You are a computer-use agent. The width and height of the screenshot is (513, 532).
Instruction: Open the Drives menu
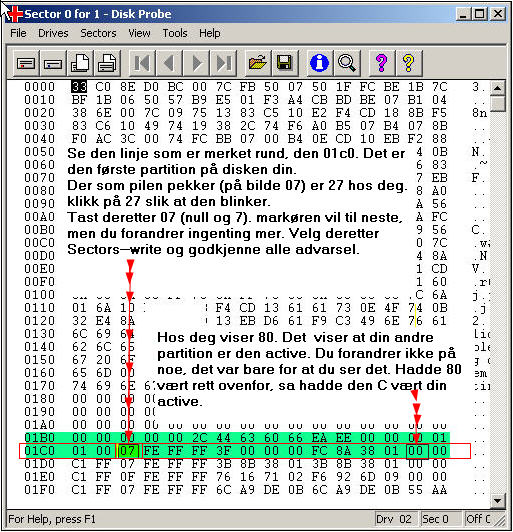[53, 33]
